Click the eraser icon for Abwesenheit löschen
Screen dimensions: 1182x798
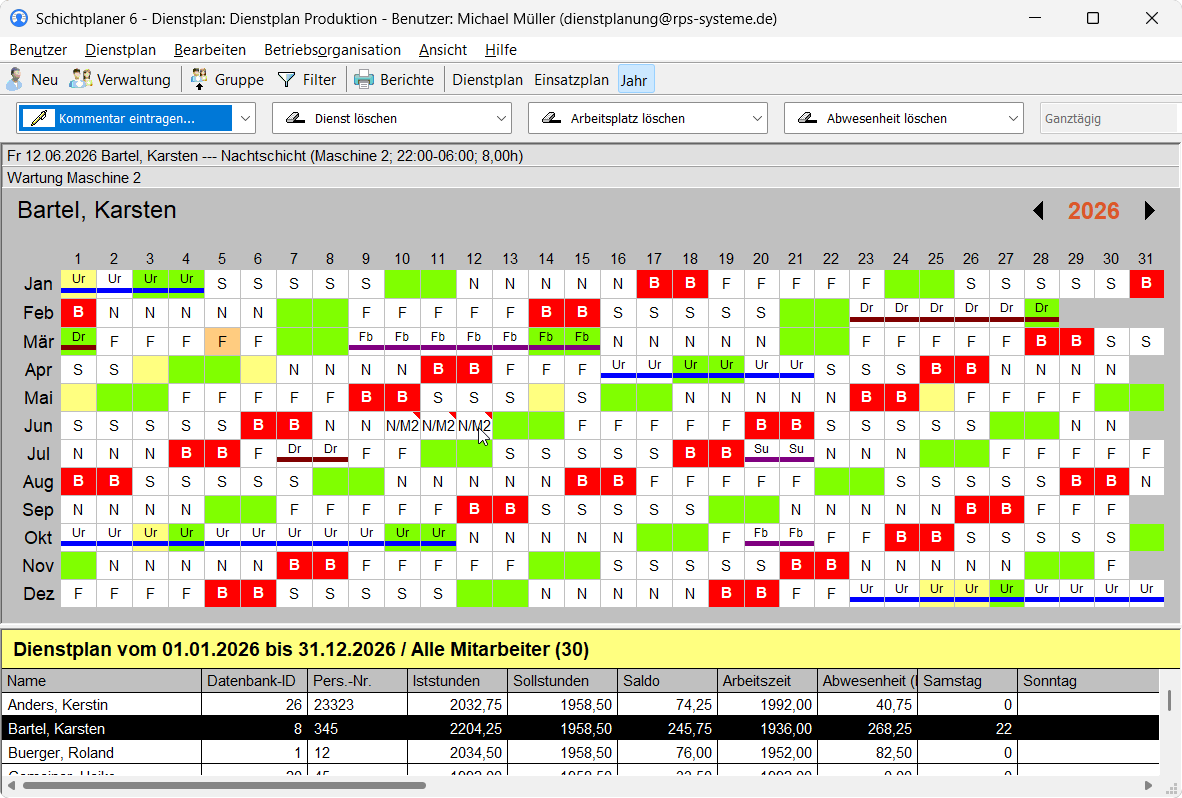(x=807, y=118)
